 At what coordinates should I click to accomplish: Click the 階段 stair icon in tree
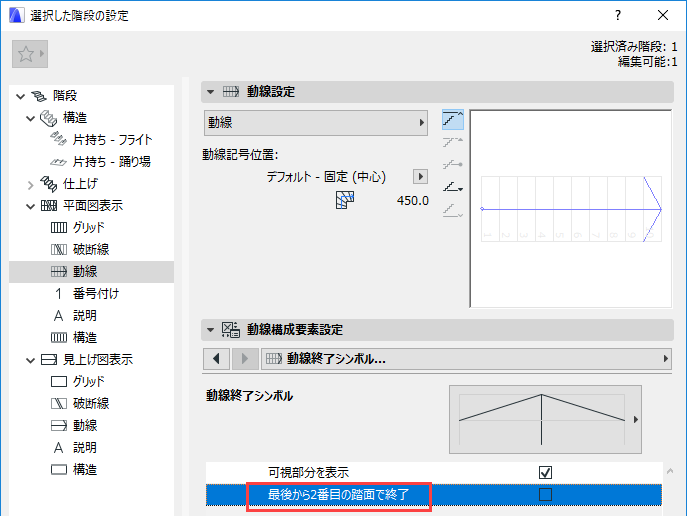39,95
